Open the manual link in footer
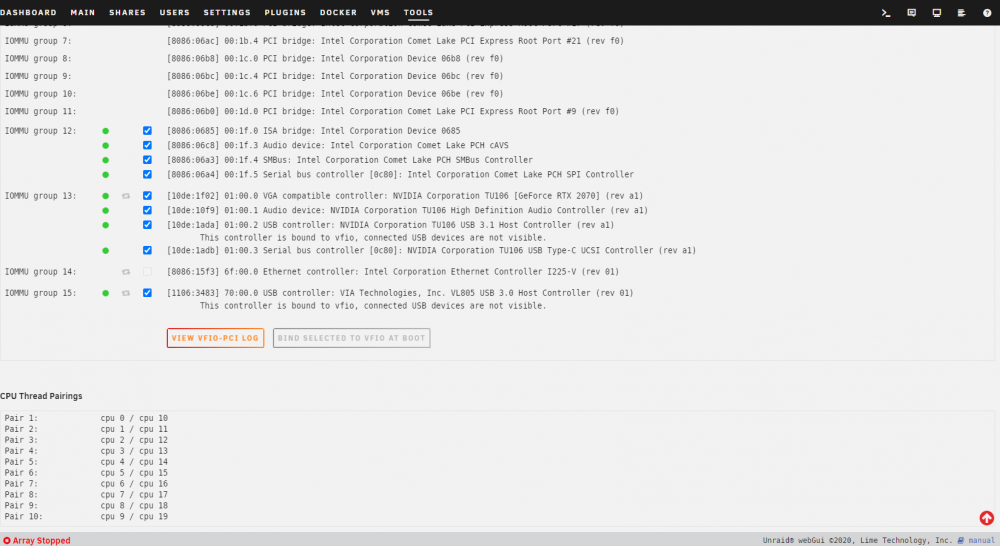Image resolution: width=1000 pixels, height=546 pixels. tap(981, 540)
